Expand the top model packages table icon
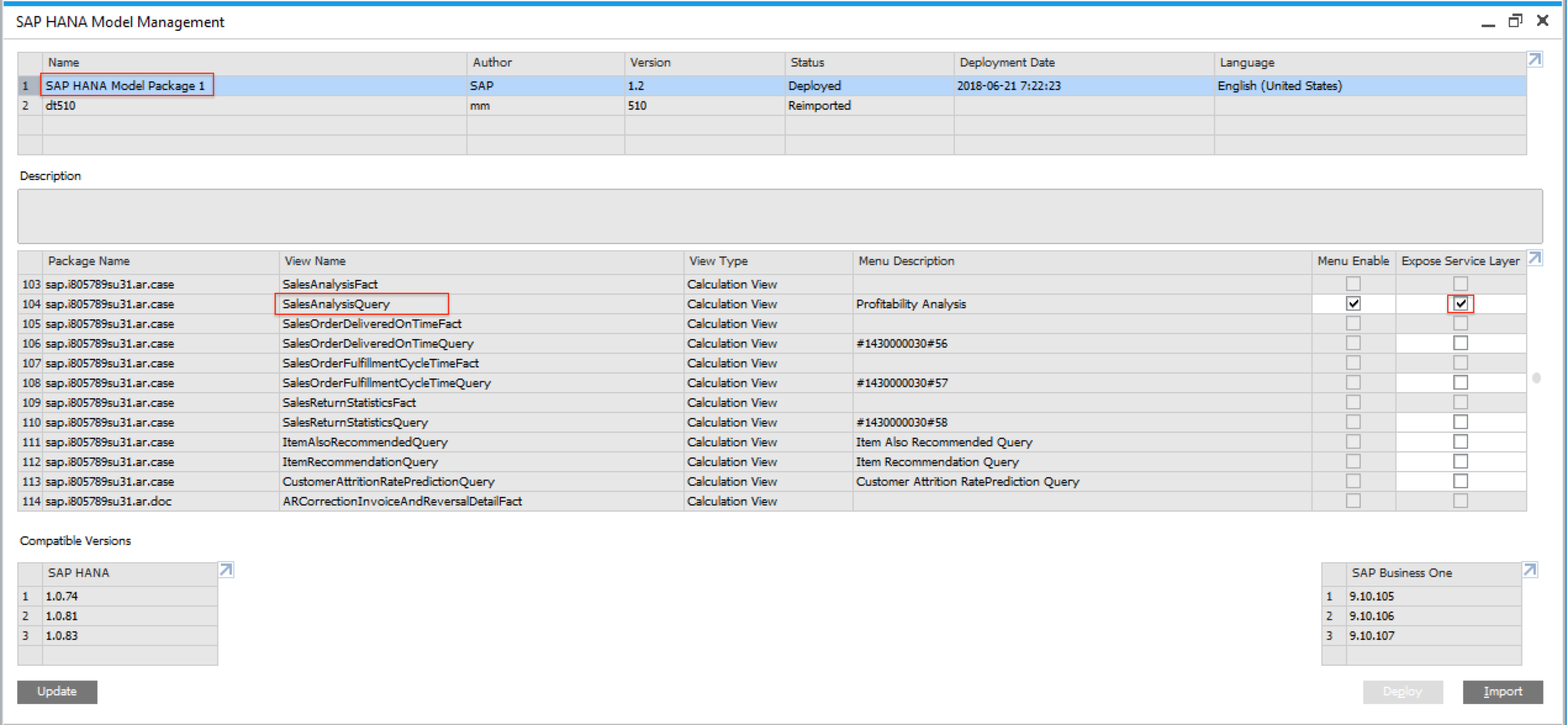This screenshot has width=1568, height=725. 1535,59
